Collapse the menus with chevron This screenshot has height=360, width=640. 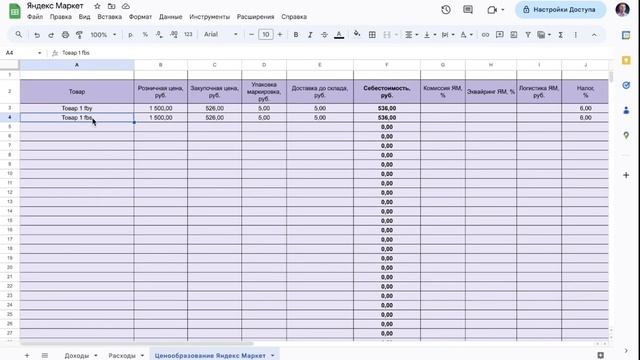pos(594,35)
